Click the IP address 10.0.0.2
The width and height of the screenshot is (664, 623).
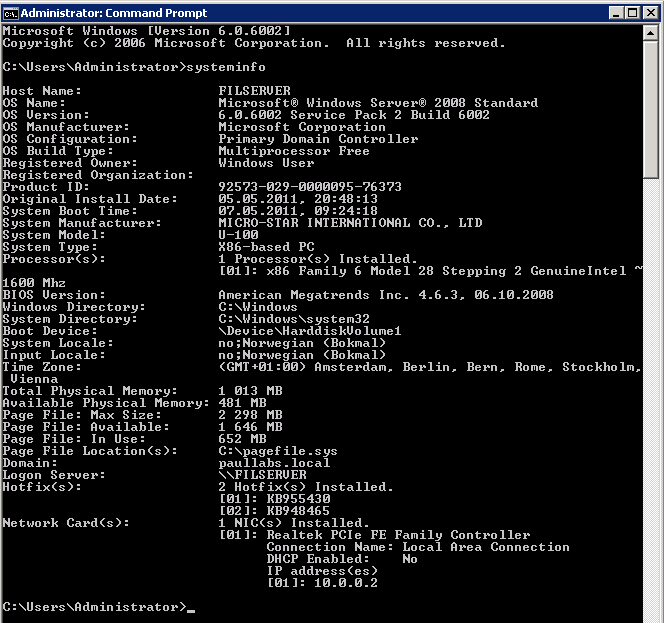346,583
